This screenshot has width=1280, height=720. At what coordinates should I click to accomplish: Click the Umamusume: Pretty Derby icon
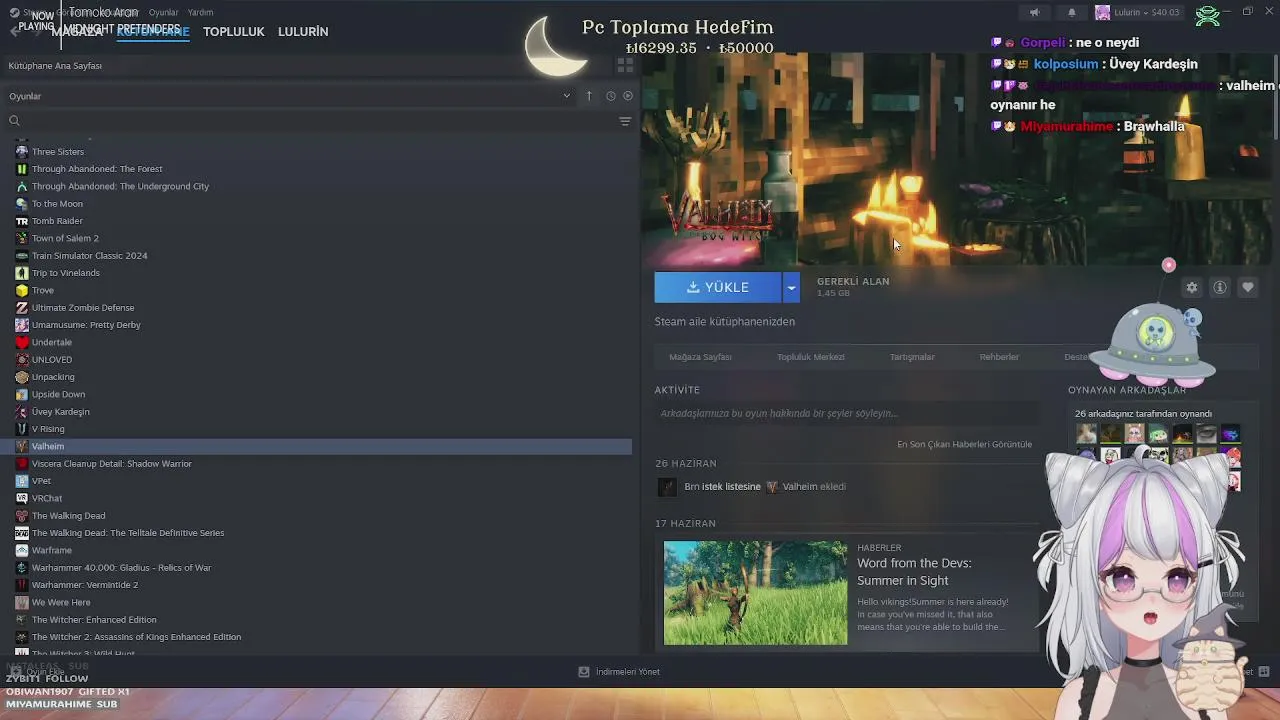(22, 325)
